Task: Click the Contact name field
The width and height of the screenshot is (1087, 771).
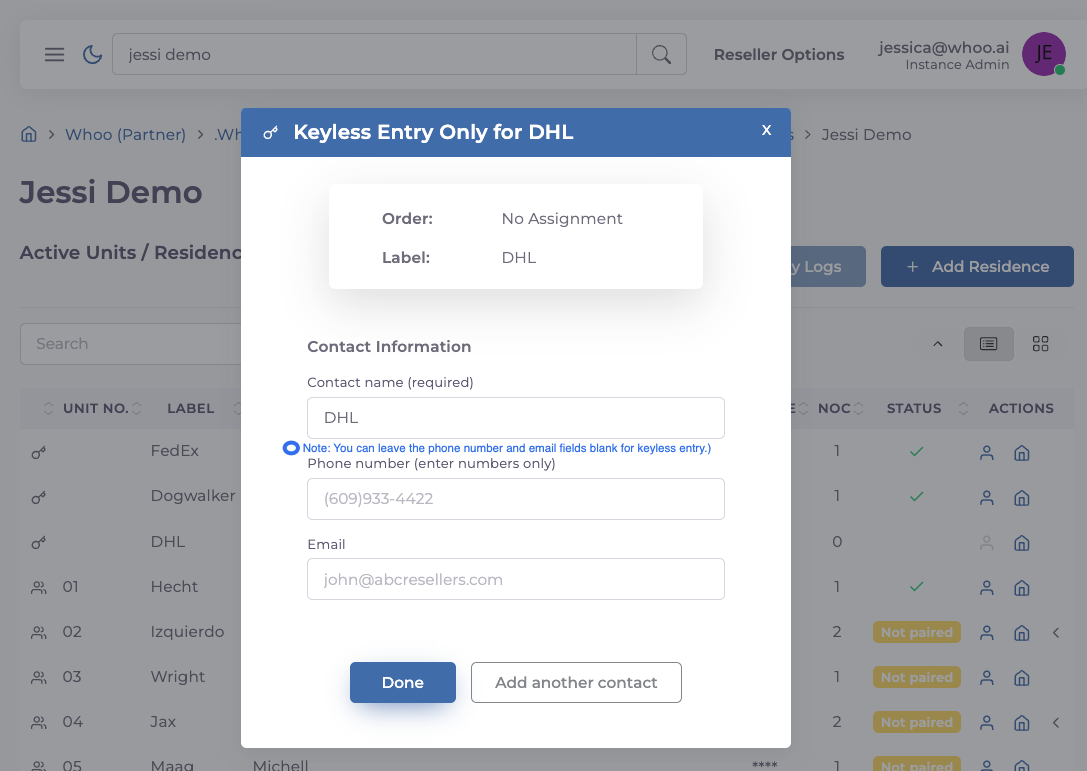Action: (x=516, y=418)
